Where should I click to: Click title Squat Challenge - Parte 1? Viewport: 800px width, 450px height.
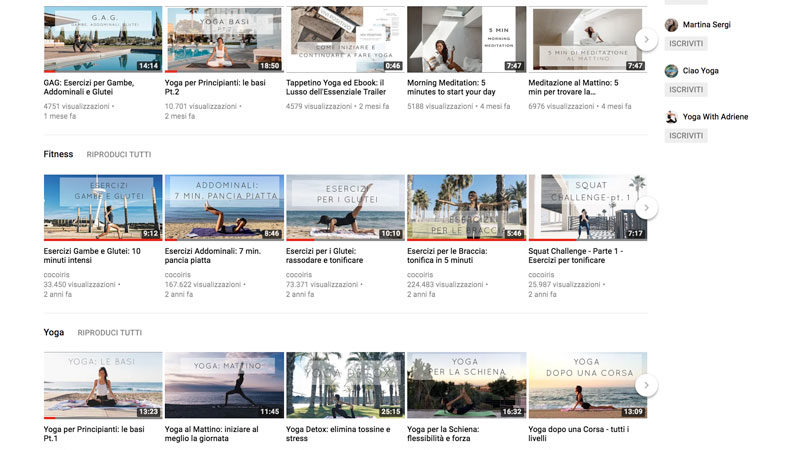(576, 256)
